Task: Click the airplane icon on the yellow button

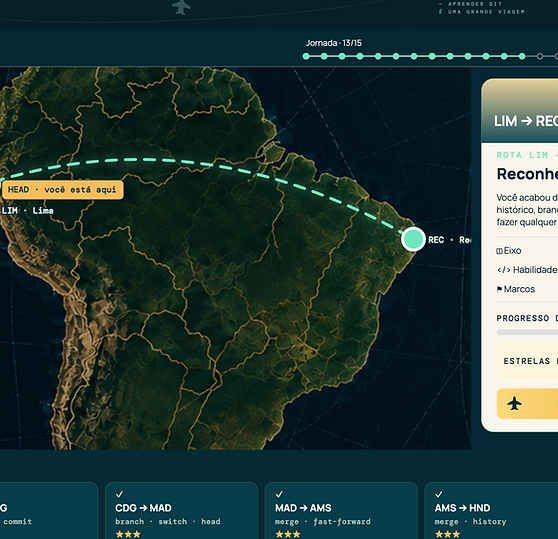Action: [514, 403]
